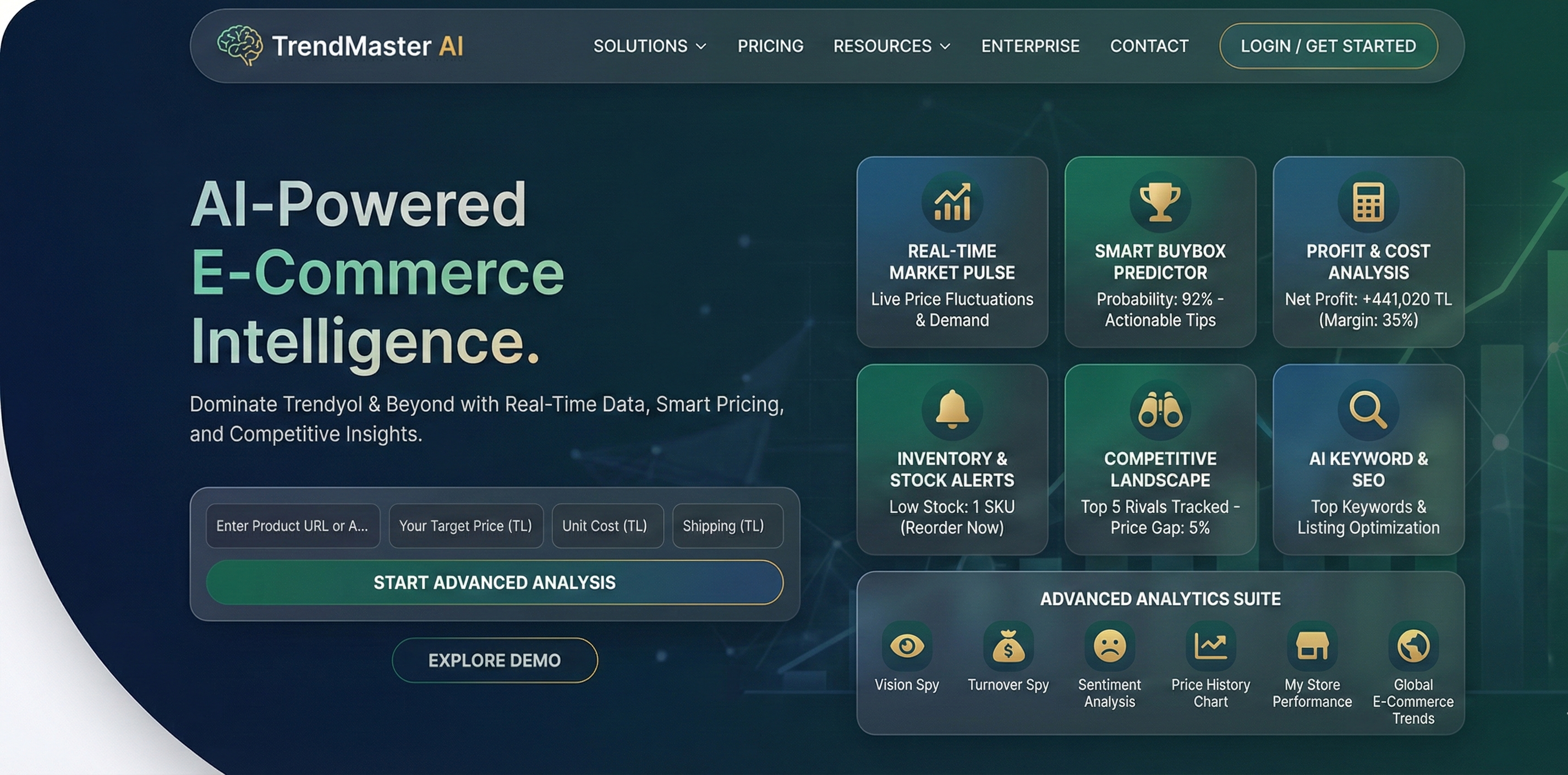Open the Sentiment Analysis face icon
1568x775 pixels.
point(1110,646)
